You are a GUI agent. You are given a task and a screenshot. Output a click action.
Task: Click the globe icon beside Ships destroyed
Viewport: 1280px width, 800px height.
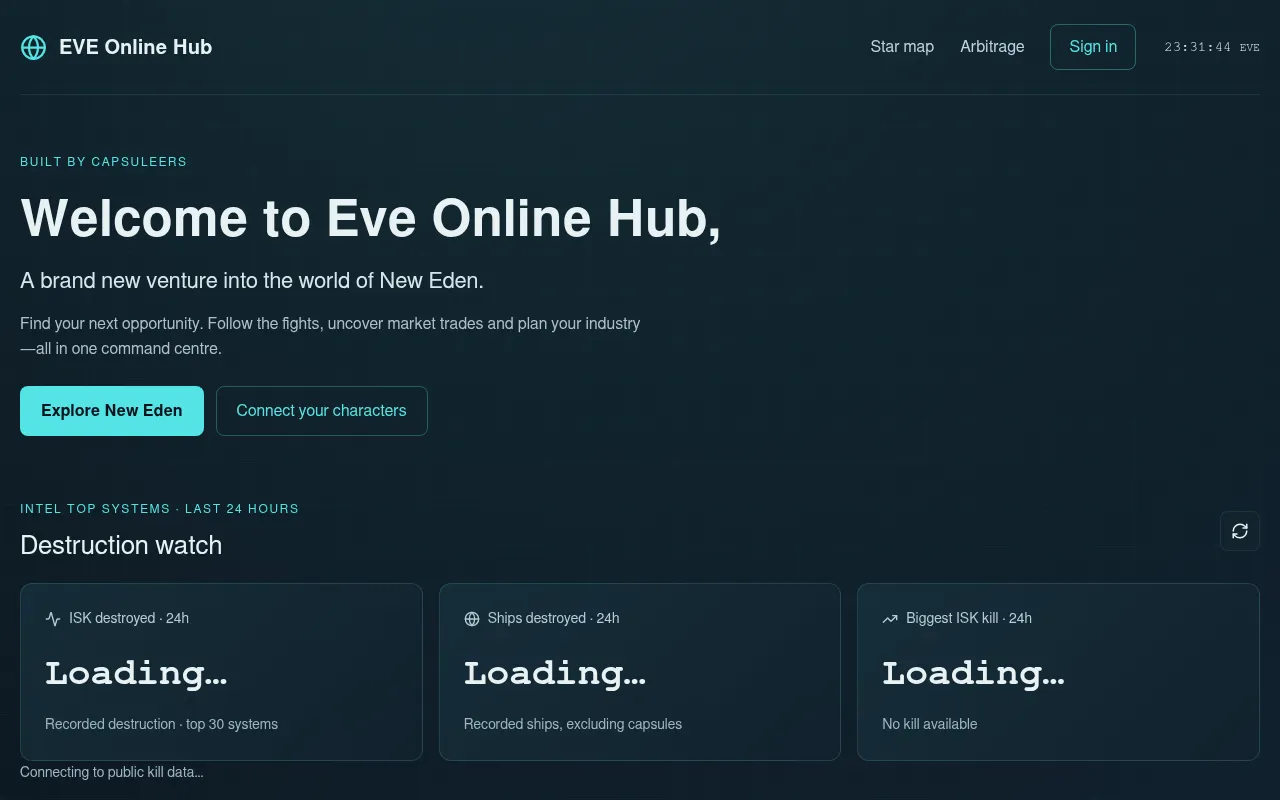pyautogui.click(x=472, y=619)
